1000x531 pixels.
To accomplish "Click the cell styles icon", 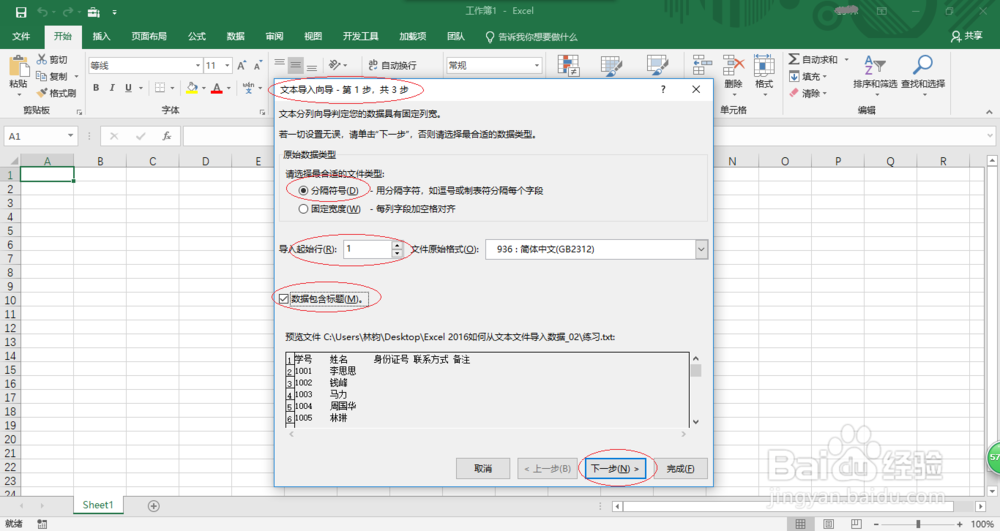I will 658,66.
